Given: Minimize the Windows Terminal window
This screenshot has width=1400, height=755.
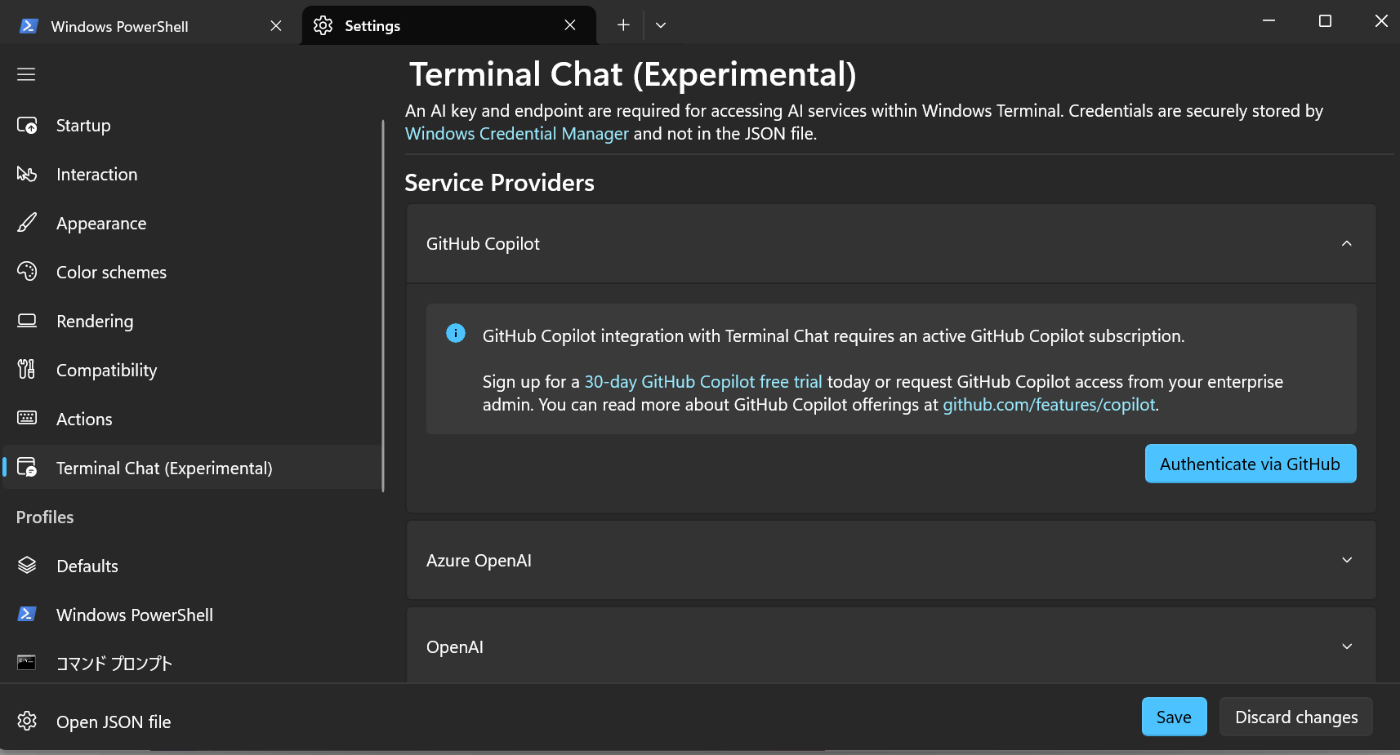Looking at the screenshot, I should [1269, 22].
